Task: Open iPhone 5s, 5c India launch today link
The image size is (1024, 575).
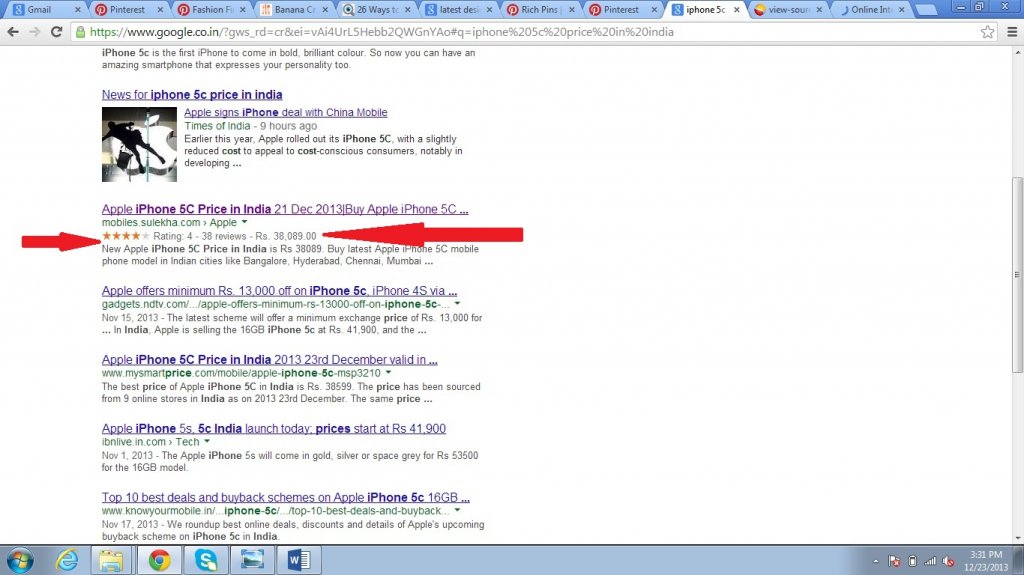Action: (x=274, y=429)
